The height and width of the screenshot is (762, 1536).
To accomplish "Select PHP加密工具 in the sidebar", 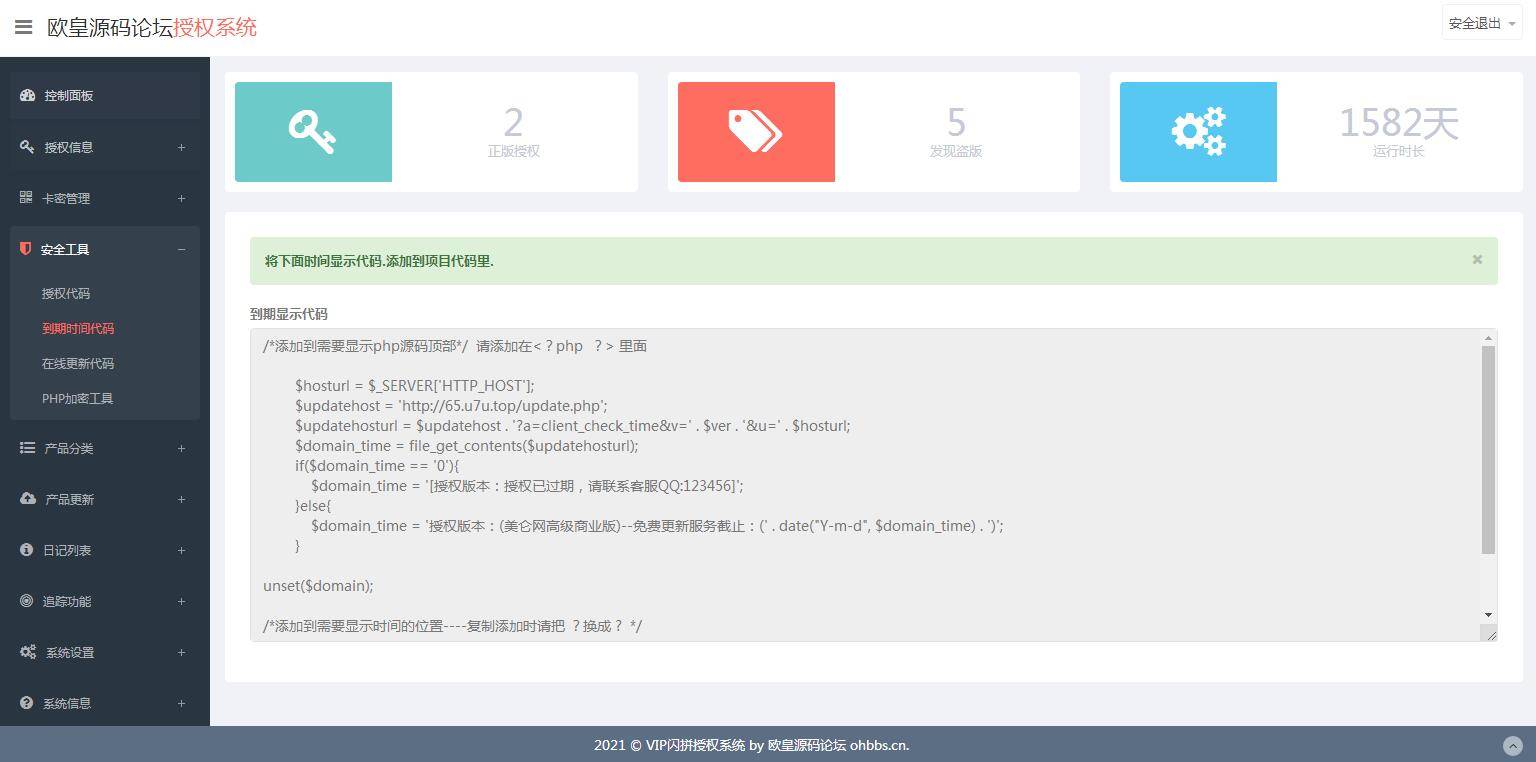I will (77, 398).
